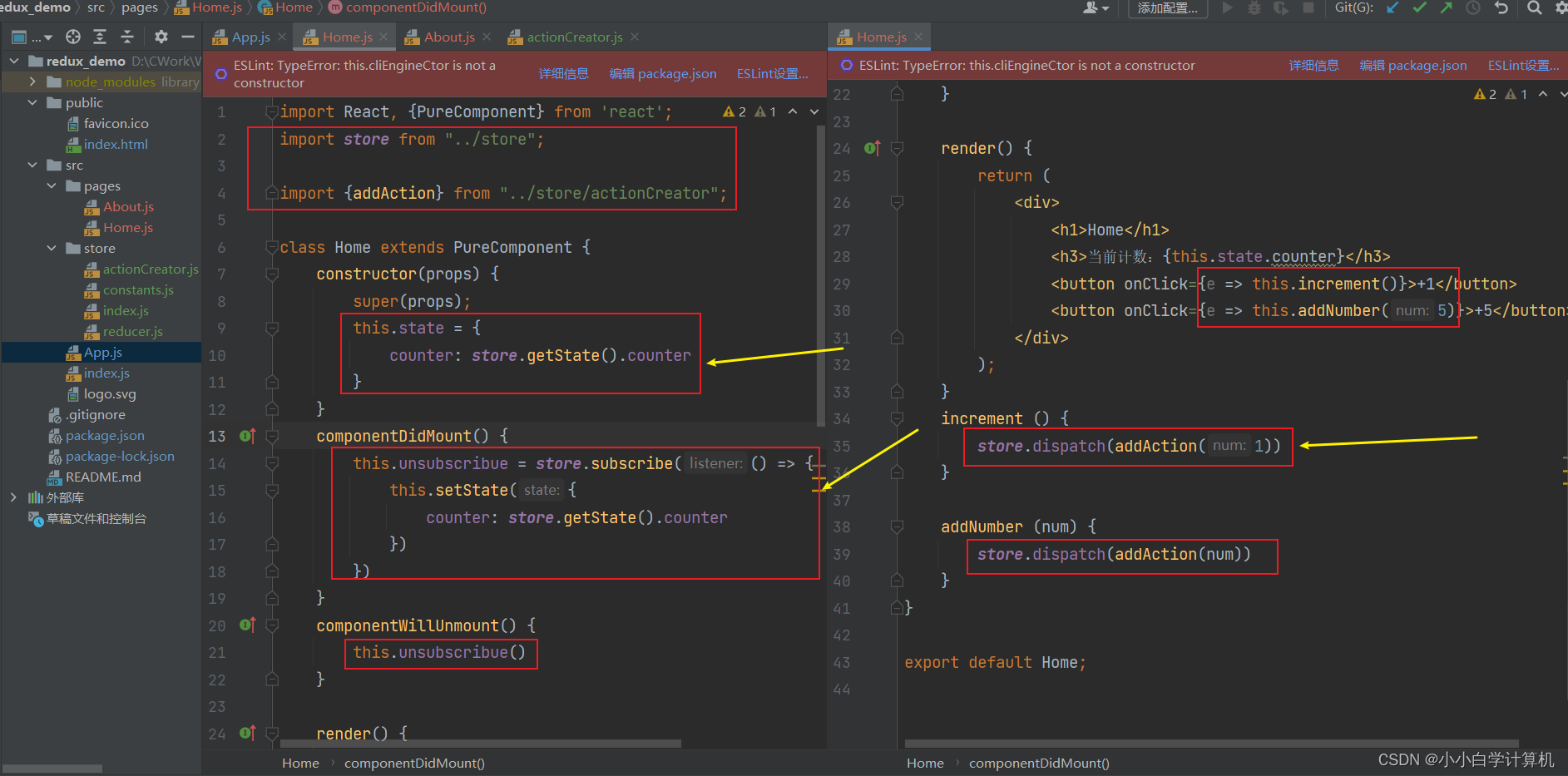The image size is (1568, 776).
Task: Click Git Update Project blue arrow
Action: 1392,7
